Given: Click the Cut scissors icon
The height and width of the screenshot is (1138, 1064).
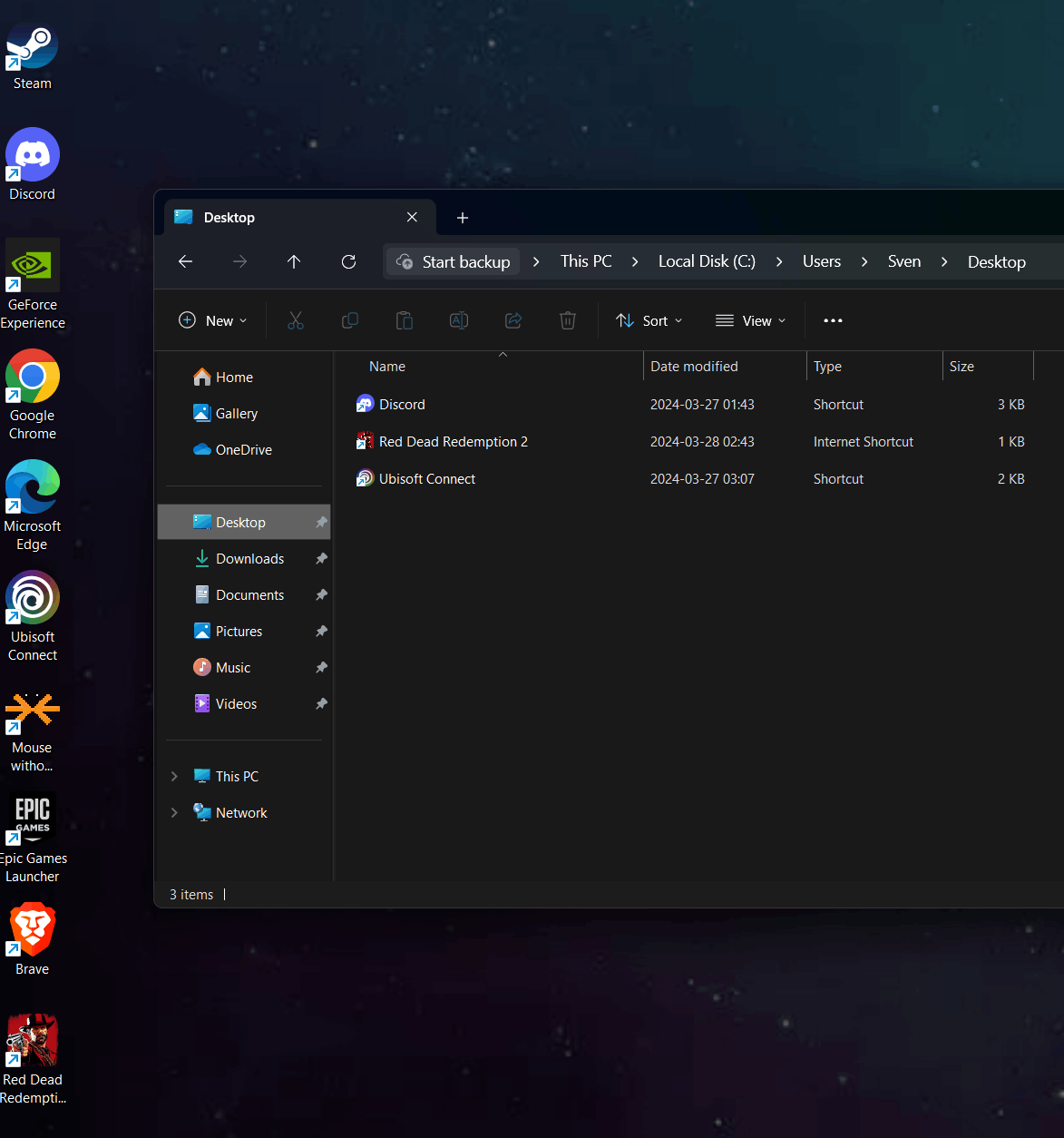Looking at the screenshot, I should [296, 320].
